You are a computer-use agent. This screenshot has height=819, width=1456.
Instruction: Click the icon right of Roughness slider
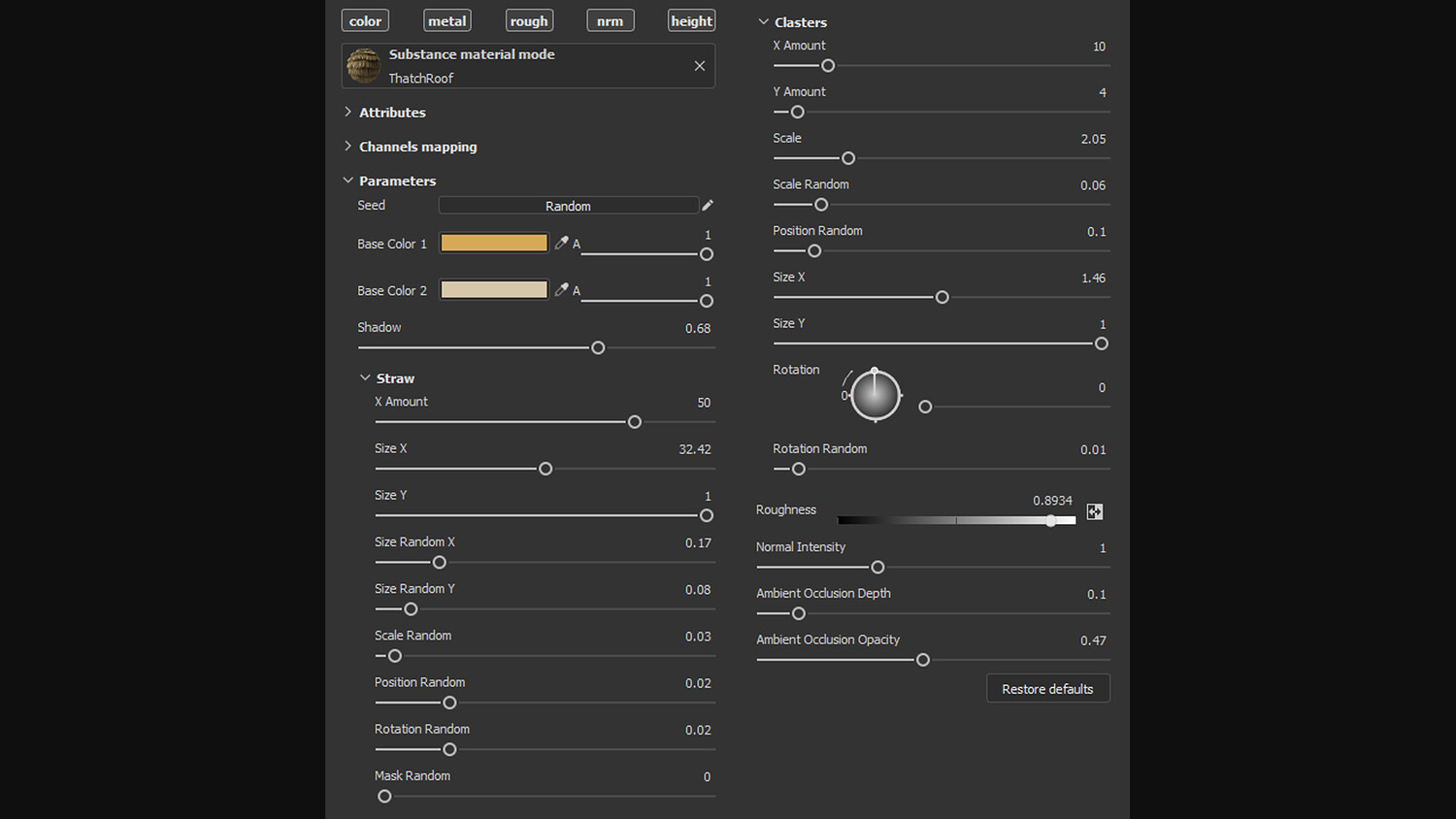pyautogui.click(x=1095, y=511)
